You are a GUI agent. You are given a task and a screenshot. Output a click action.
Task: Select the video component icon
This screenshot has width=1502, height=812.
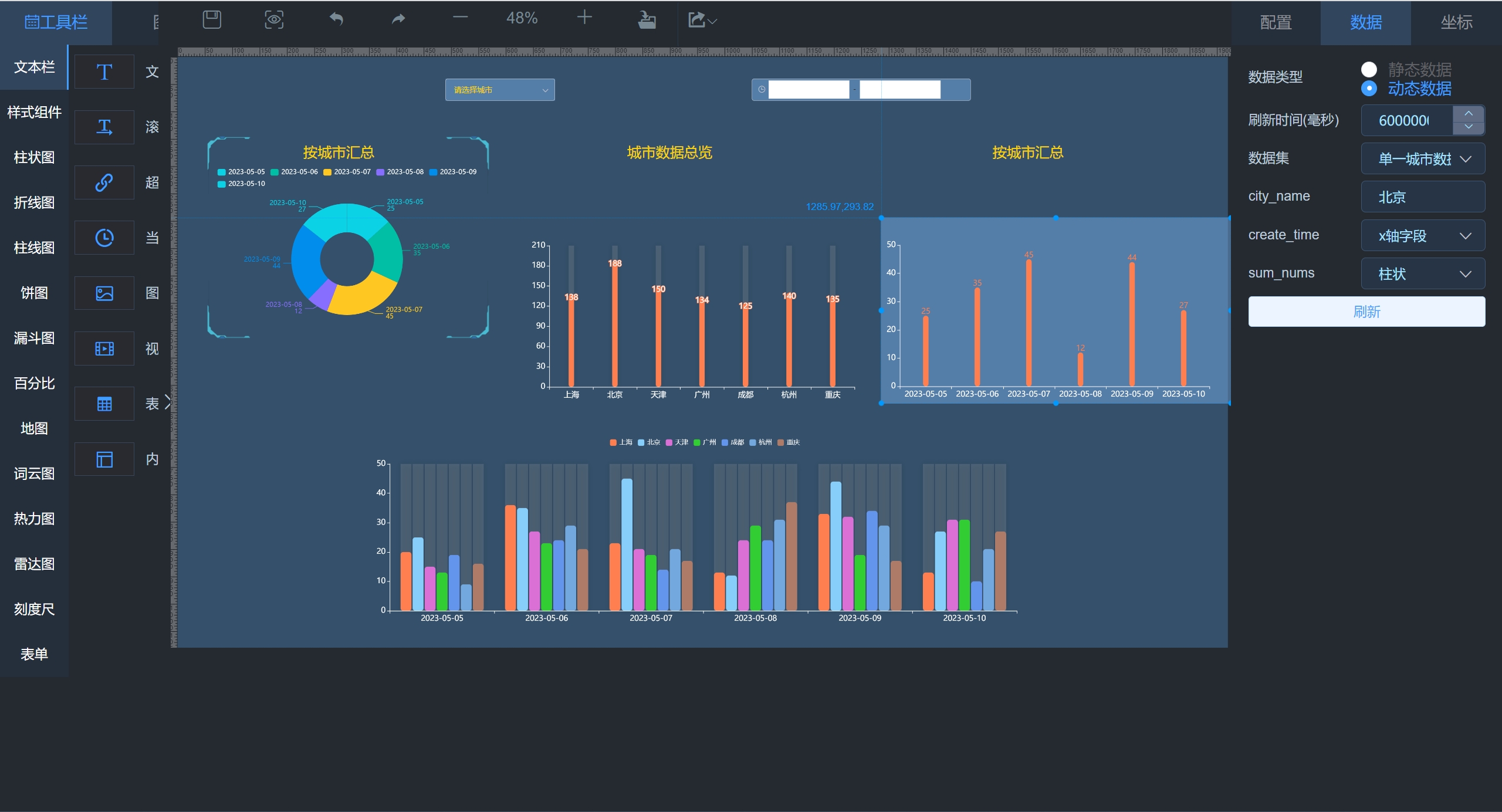click(104, 349)
